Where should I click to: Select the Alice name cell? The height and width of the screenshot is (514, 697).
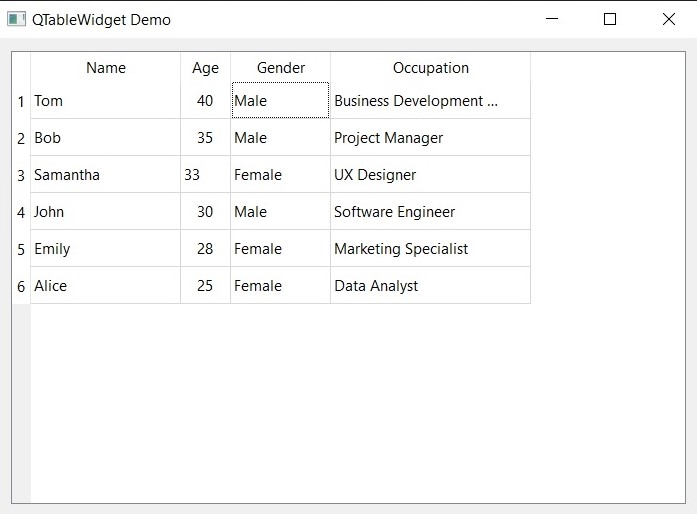click(x=105, y=285)
